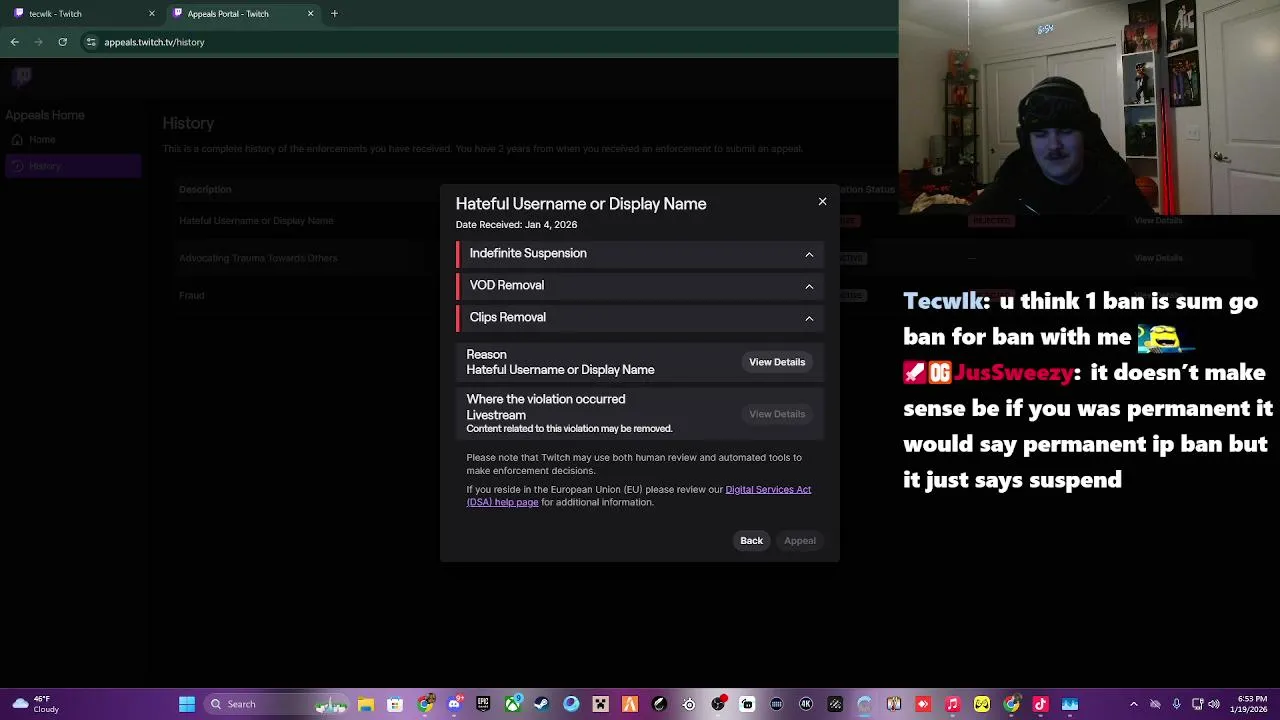This screenshot has height=720, width=1280.
Task: Click the disabled Appeal button
Action: [800, 541]
